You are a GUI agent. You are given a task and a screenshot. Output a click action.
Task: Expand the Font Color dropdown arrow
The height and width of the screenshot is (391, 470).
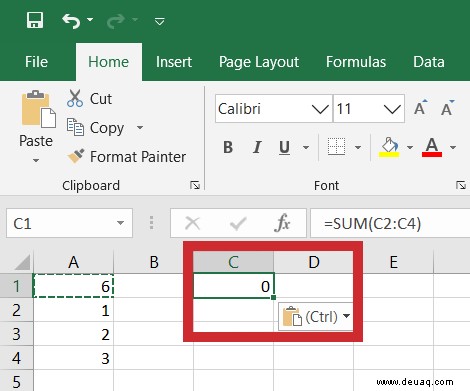pos(453,147)
